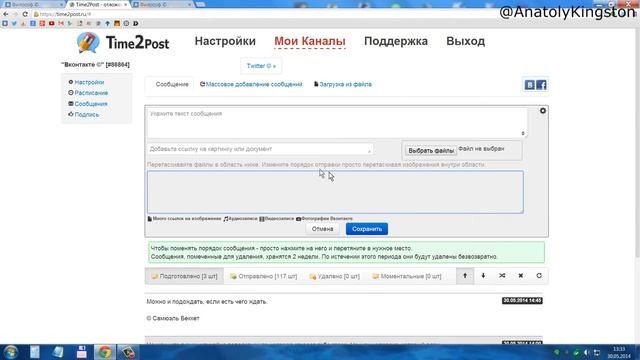
Task: Click the file drop zone area
Action: 335,192
